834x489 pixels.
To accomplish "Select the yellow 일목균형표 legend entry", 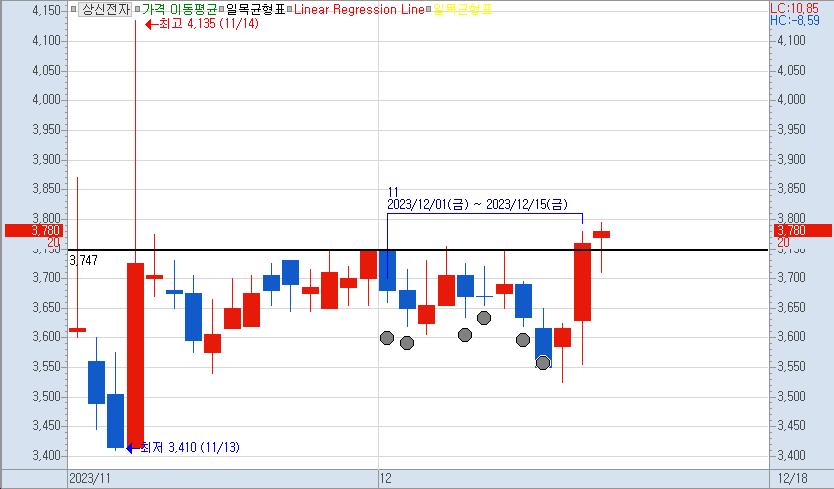I will 462,9.
